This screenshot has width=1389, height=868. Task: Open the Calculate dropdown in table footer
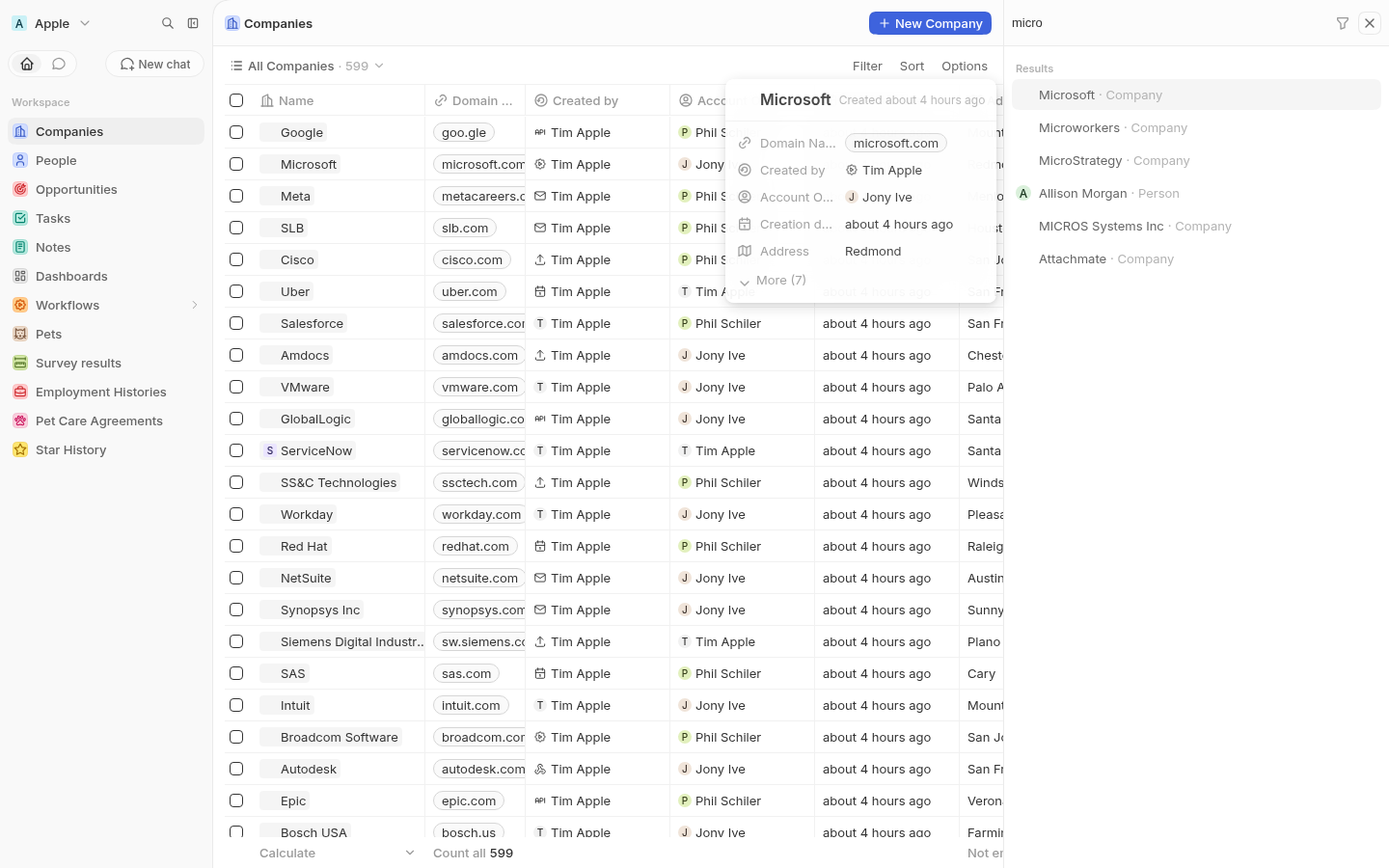click(x=338, y=853)
